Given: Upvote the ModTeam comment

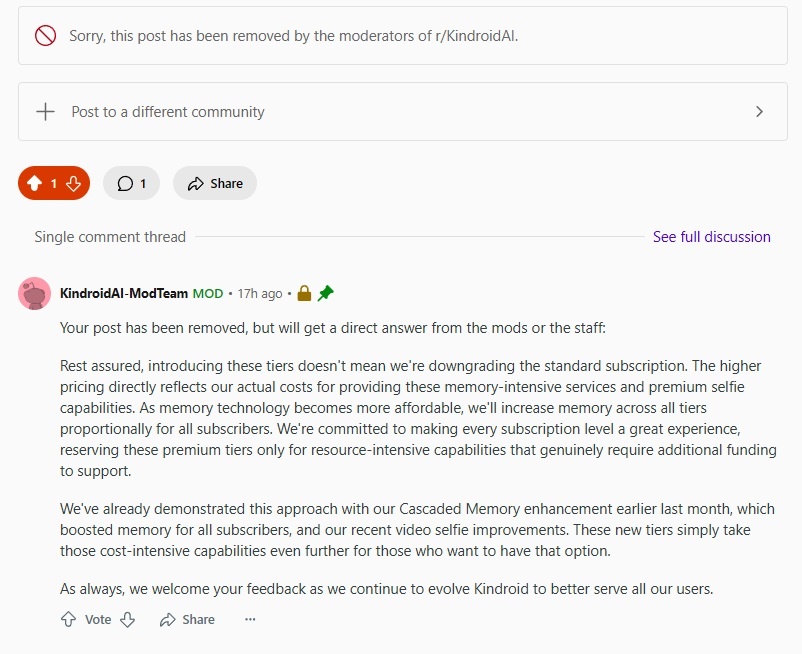Looking at the screenshot, I should 69,619.
